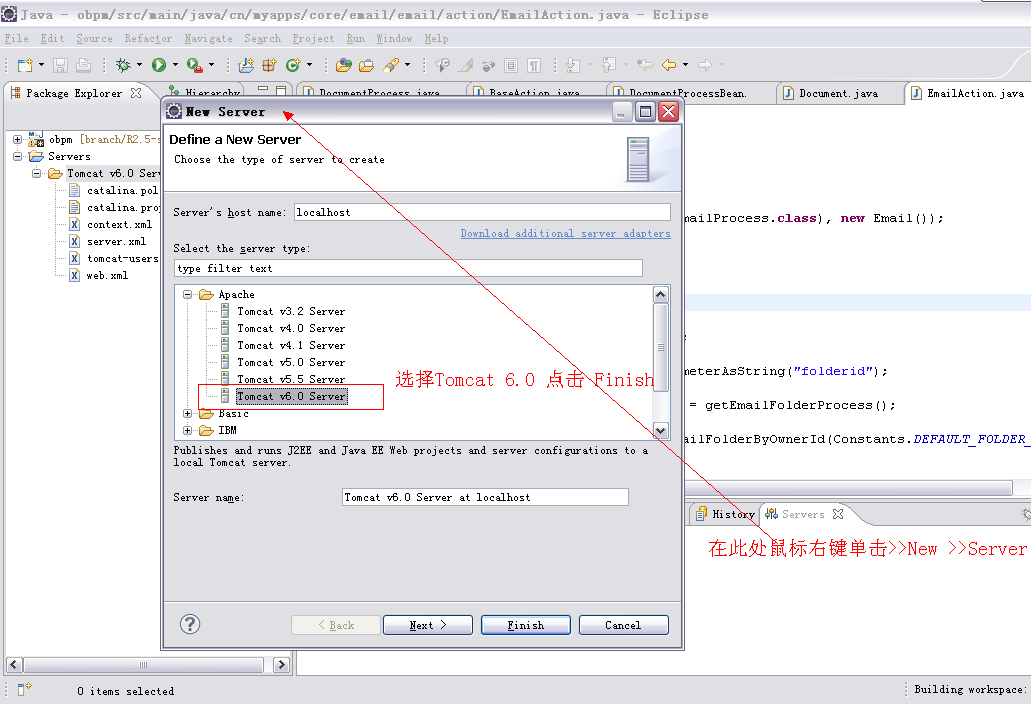Collapse the Servers folder in Package Explorer

(x=18, y=156)
